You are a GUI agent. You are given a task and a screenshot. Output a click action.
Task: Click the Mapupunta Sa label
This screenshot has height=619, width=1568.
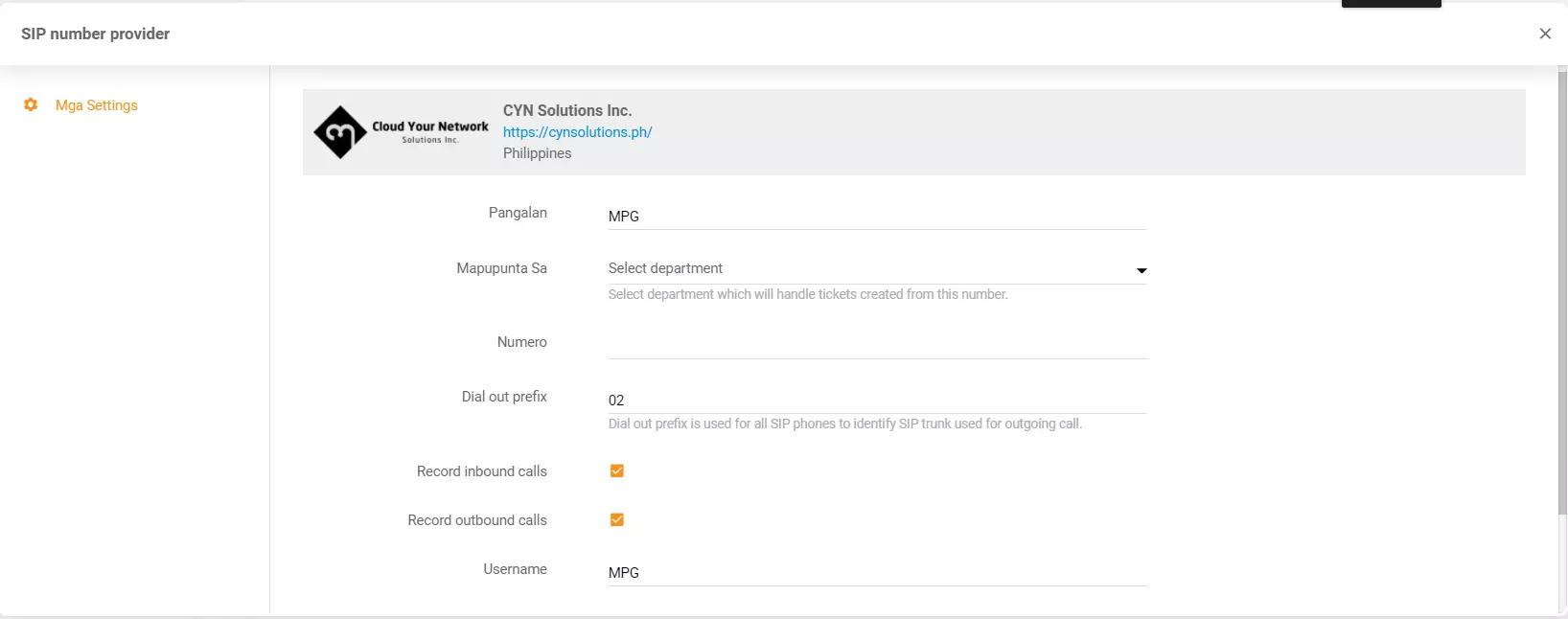click(501, 268)
